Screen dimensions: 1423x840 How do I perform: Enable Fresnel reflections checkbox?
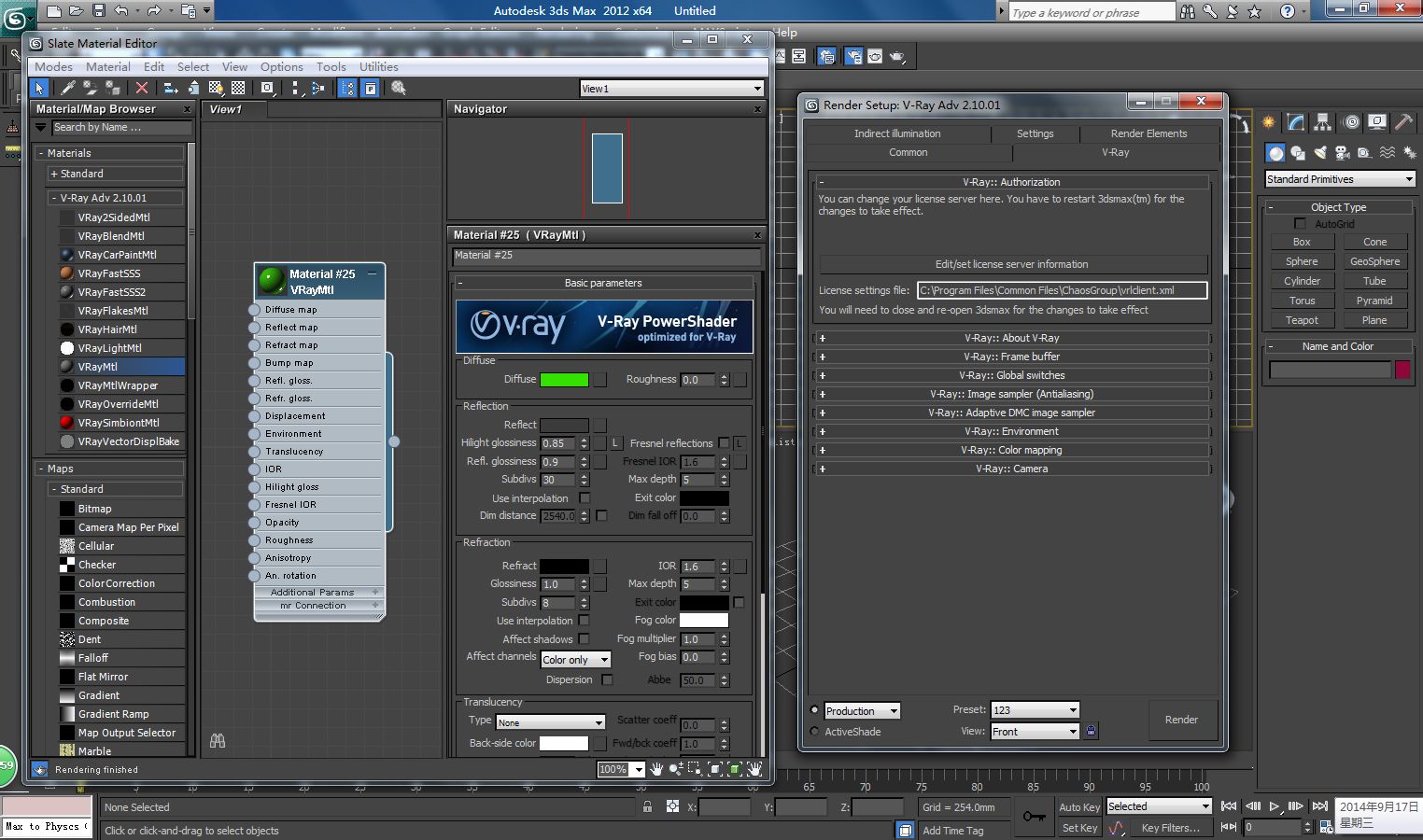pyautogui.click(x=724, y=442)
